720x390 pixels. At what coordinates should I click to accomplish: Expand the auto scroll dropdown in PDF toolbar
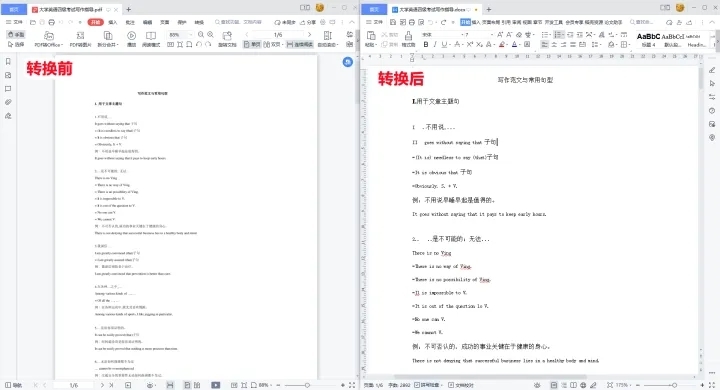[338, 45]
